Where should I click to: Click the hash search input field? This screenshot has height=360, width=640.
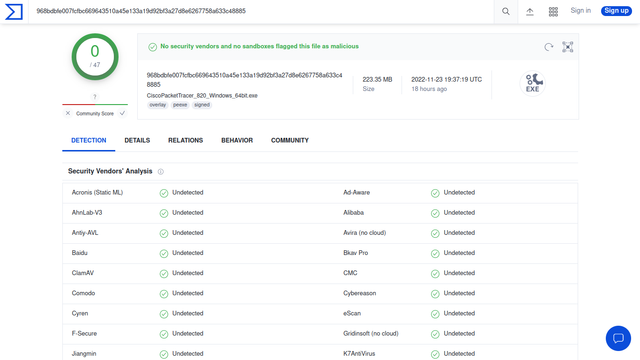pyautogui.click(x=261, y=11)
